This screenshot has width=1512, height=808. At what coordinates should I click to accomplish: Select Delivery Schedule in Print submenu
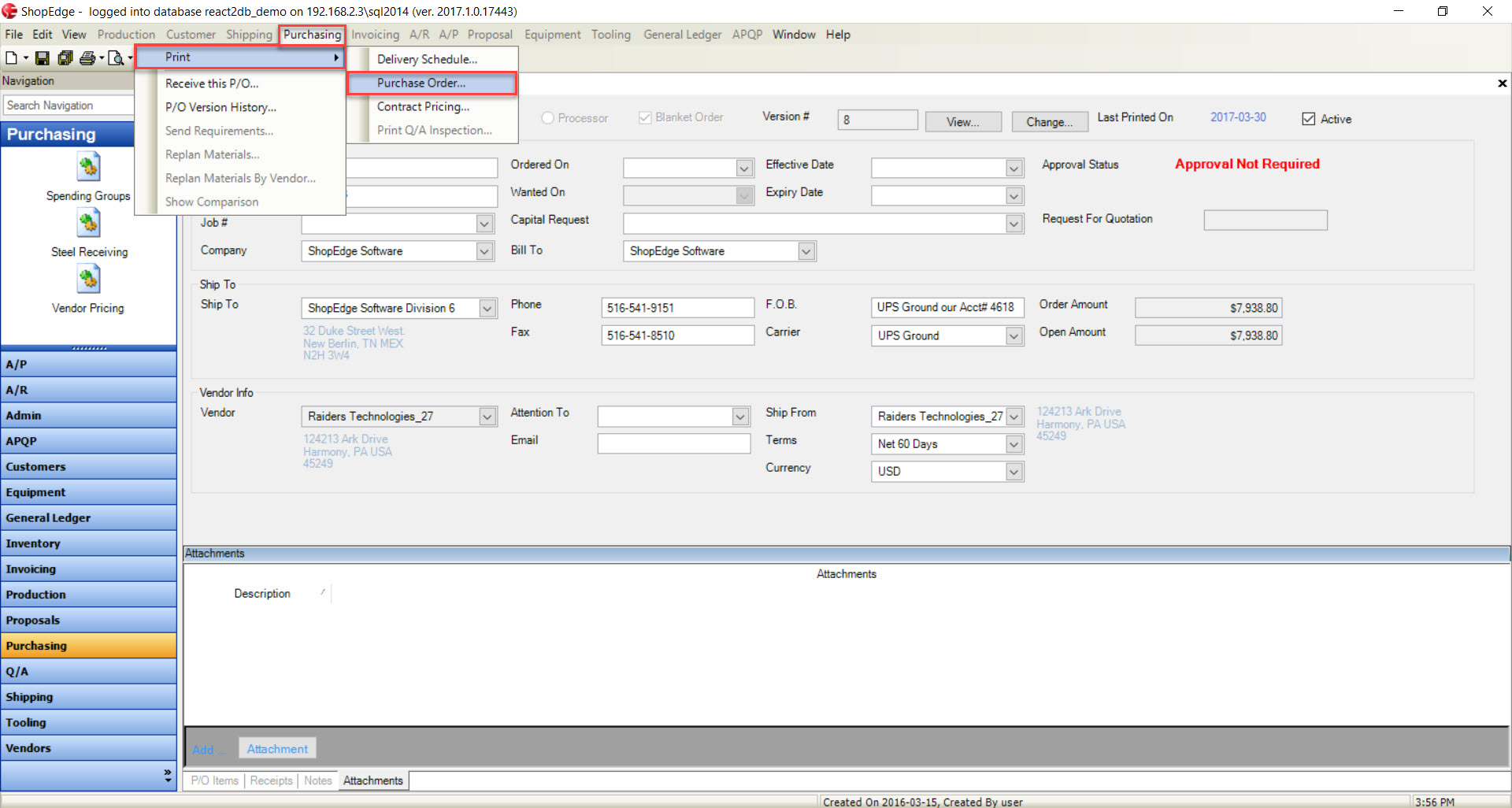432,59
